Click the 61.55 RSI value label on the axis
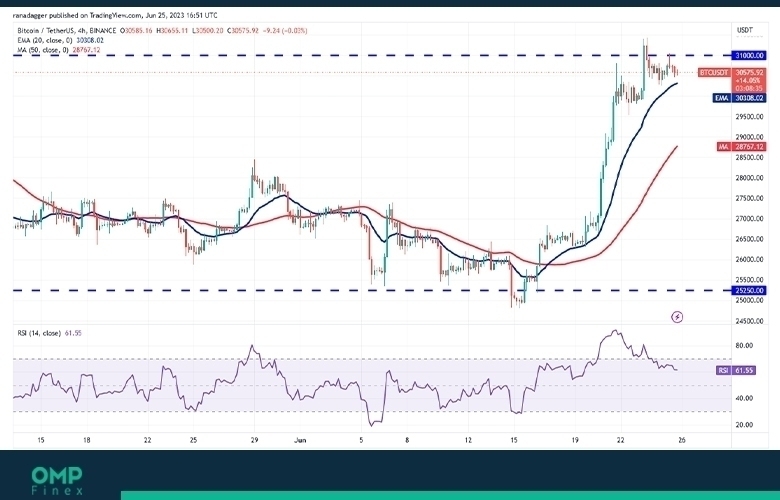Image resolution: width=780 pixels, height=500 pixels. tap(744, 370)
